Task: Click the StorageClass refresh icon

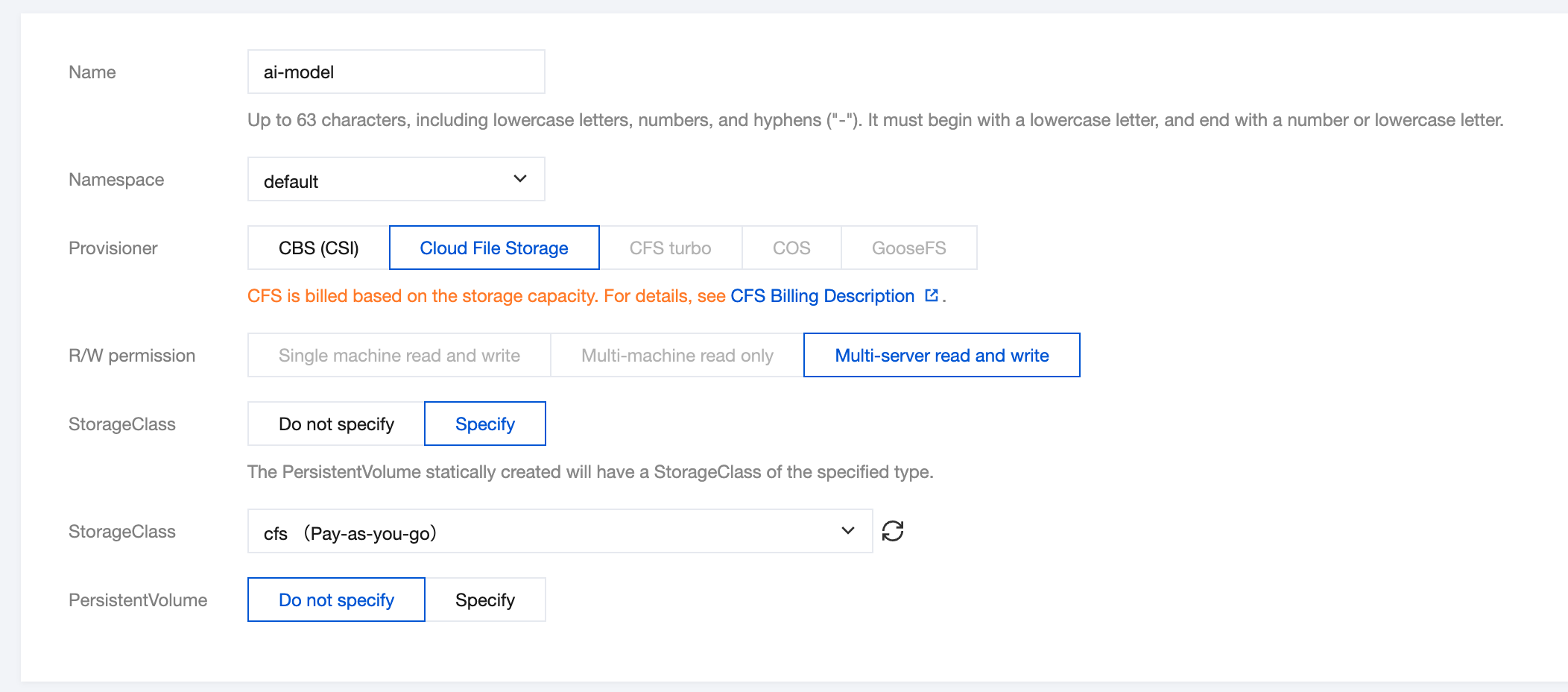Action: (893, 531)
